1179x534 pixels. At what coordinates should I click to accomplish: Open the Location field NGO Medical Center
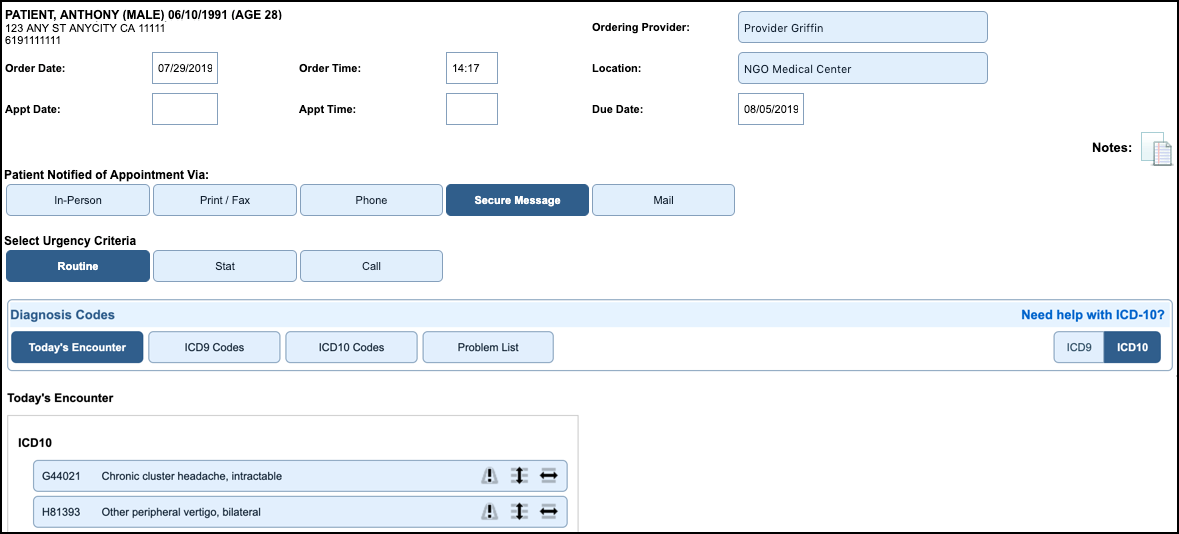[x=862, y=69]
